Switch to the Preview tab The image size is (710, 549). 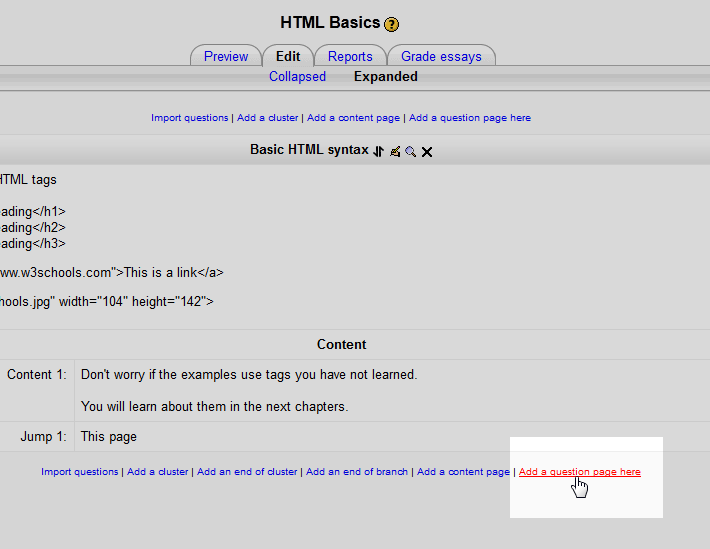coord(226,56)
